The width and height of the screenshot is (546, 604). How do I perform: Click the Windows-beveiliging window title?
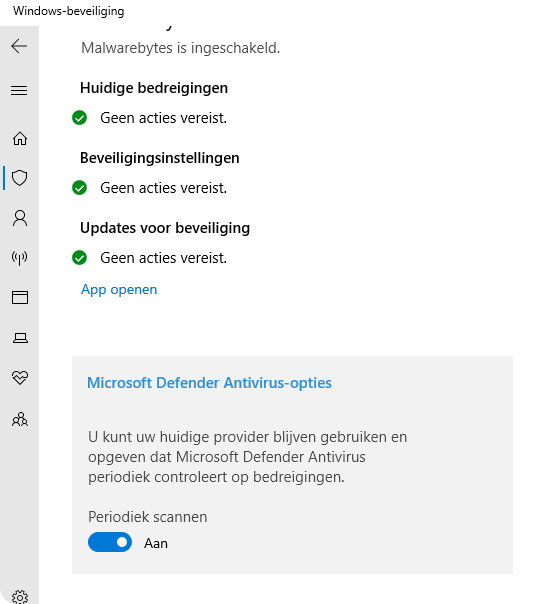click(x=69, y=11)
